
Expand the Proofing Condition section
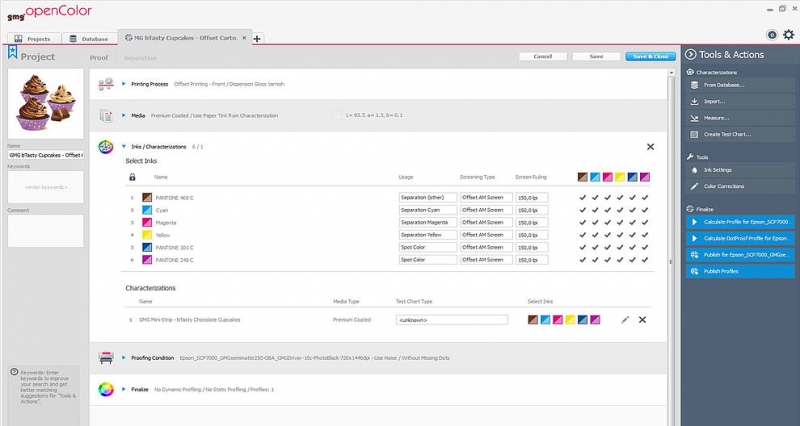point(123,358)
